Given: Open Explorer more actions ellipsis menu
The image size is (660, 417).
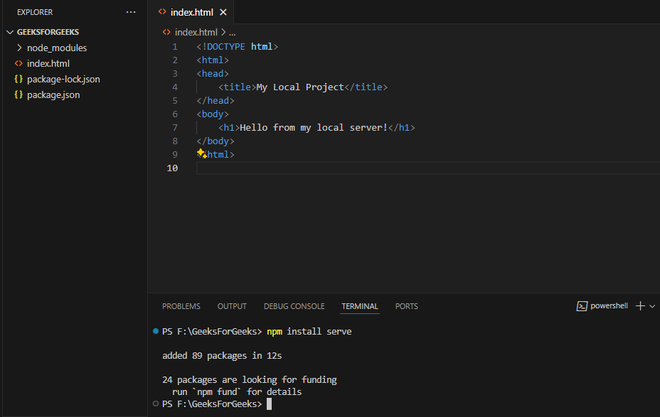Looking at the screenshot, I should click(x=130, y=12).
